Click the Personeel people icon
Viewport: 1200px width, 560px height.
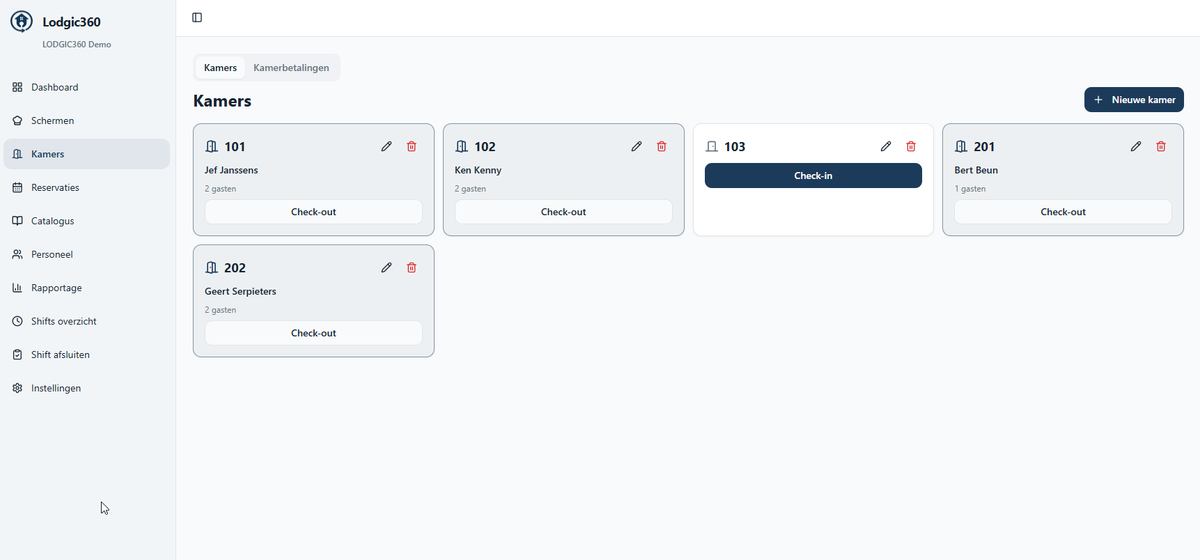[x=17, y=255]
